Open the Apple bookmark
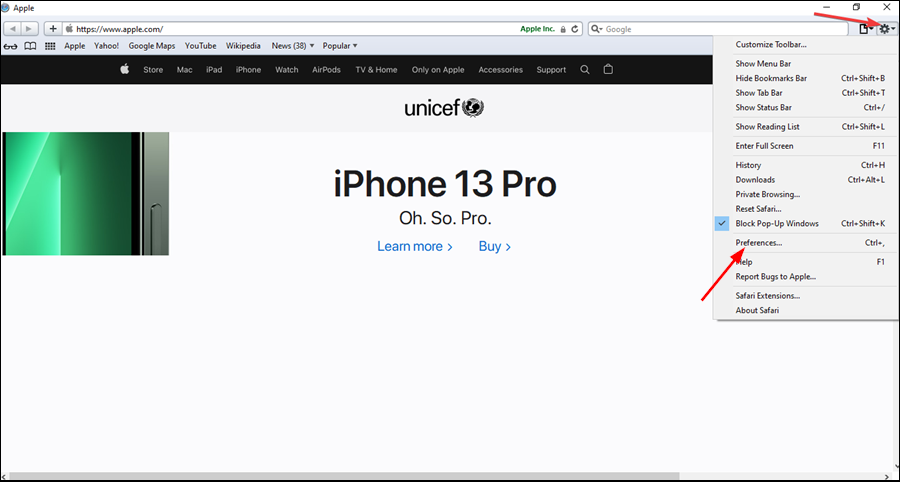This screenshot has width=900, height=482. click(x=75, y=46)
